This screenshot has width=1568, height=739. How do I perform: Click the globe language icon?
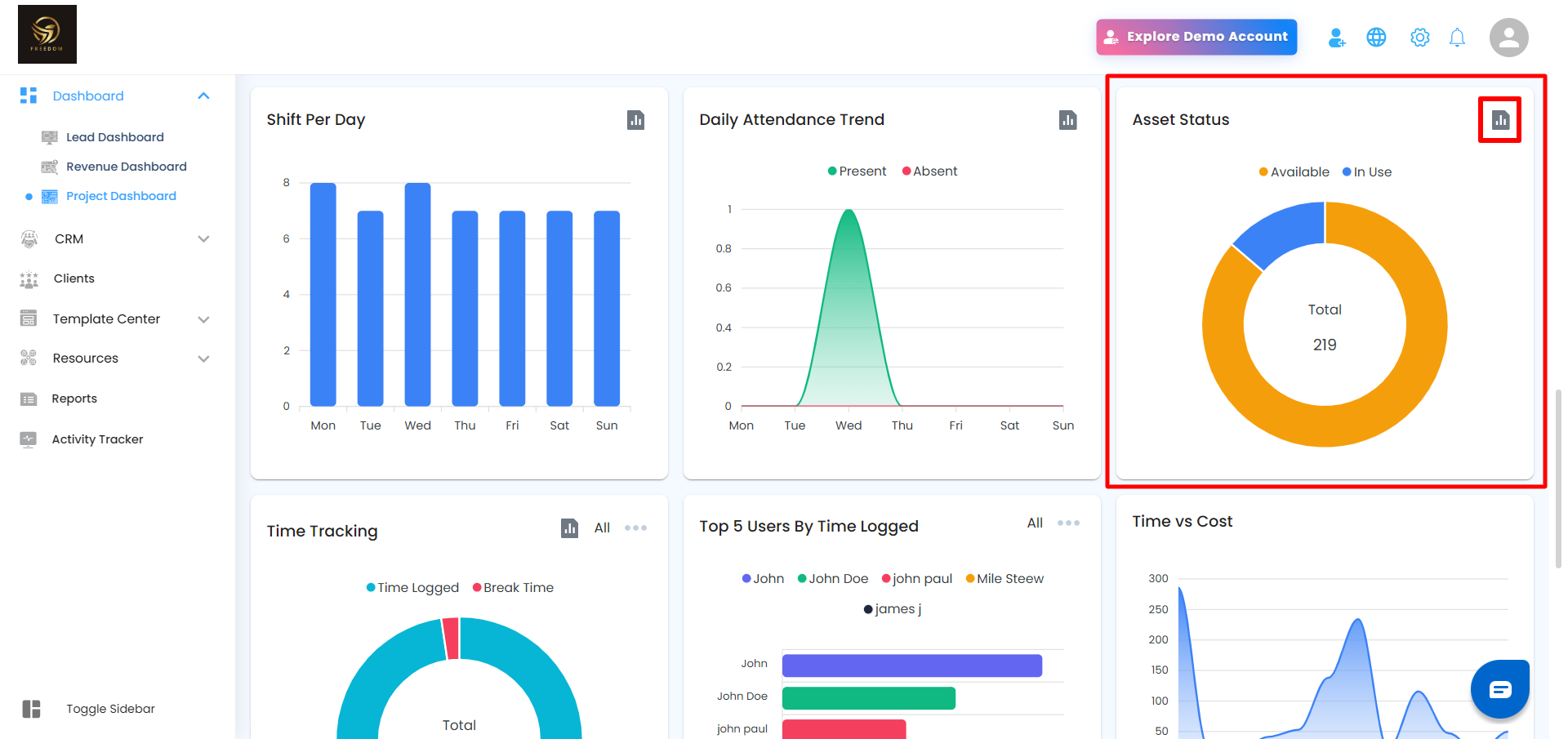1376,38
